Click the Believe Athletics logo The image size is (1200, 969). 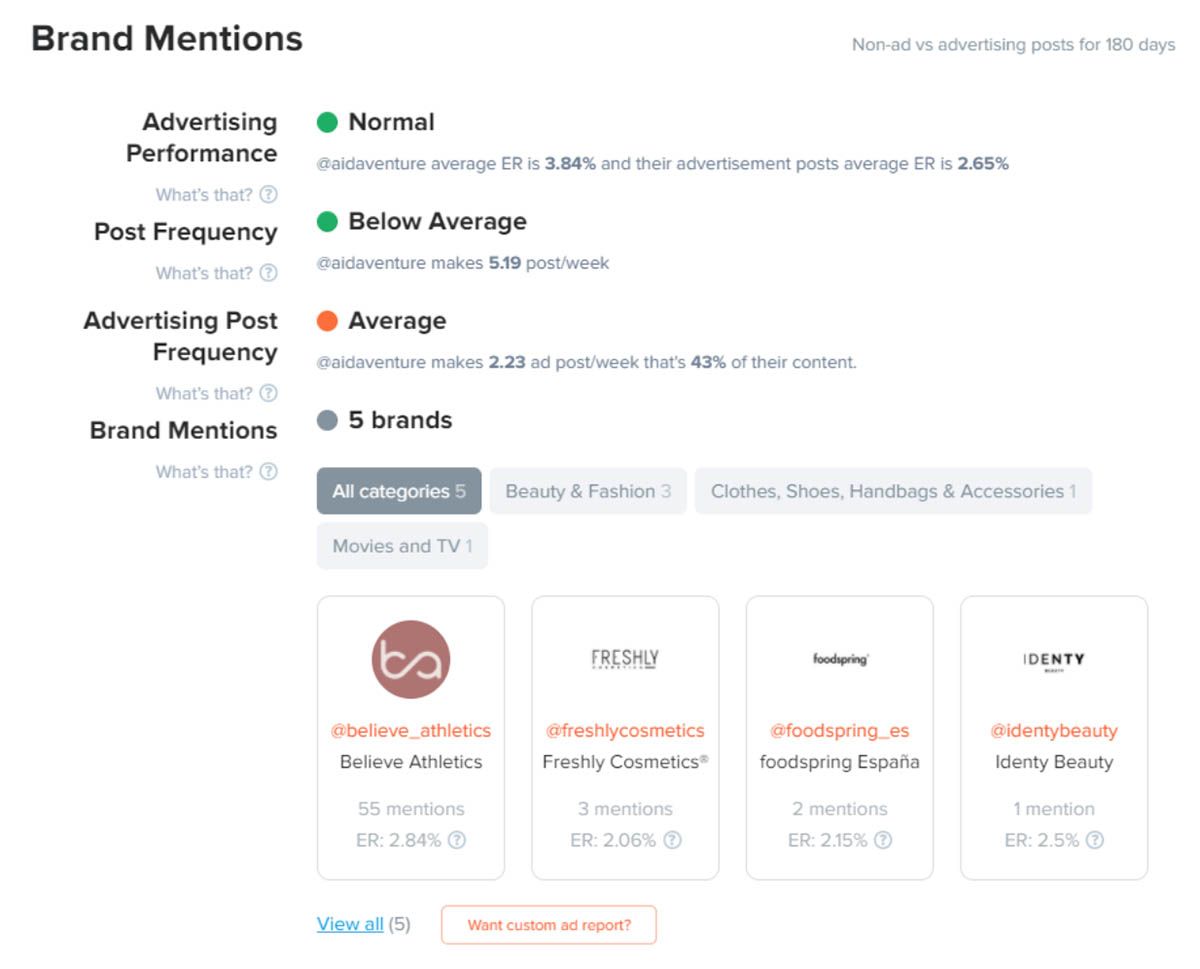point(410,660)
